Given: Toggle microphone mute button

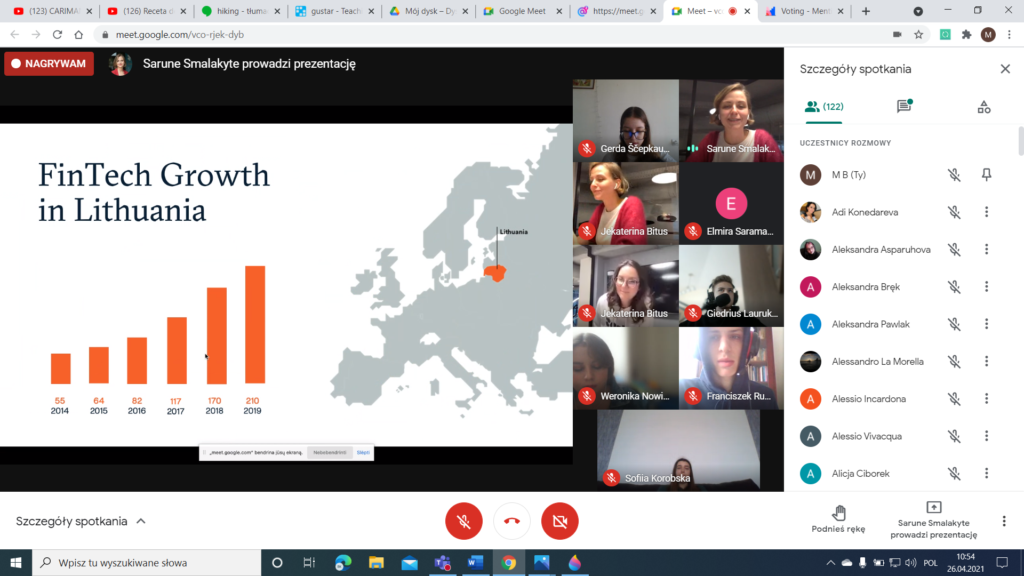Looking at the screenshot, I should [463, 521].
